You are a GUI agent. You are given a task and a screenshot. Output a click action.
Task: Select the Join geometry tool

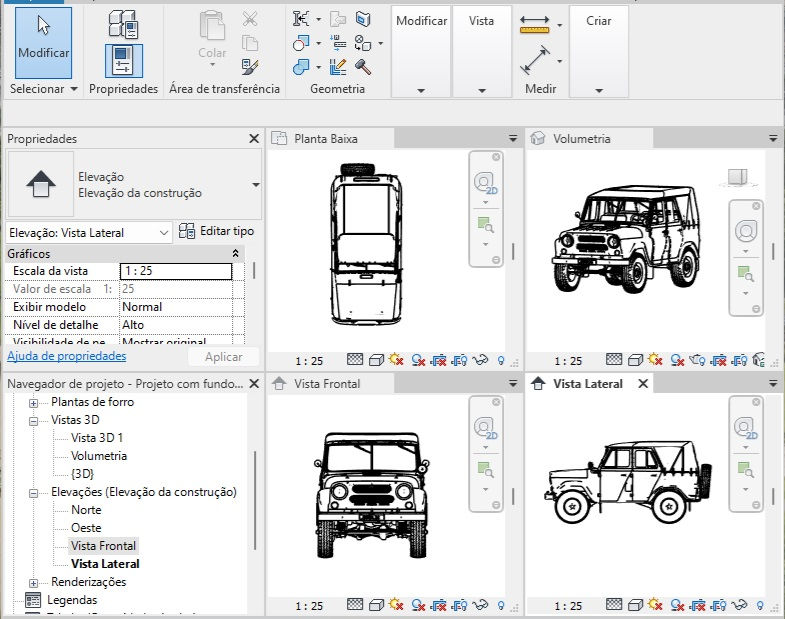(301, 66)
